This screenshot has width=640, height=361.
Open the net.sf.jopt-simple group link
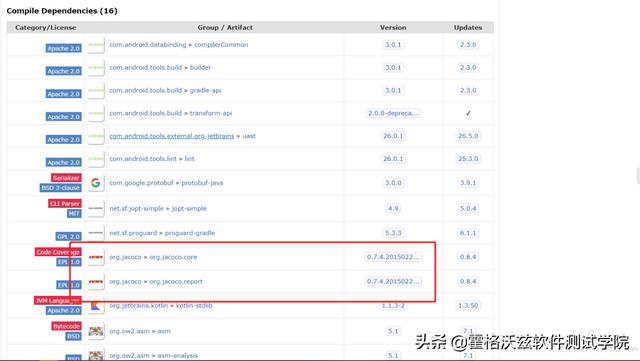(x=136, y=208)
